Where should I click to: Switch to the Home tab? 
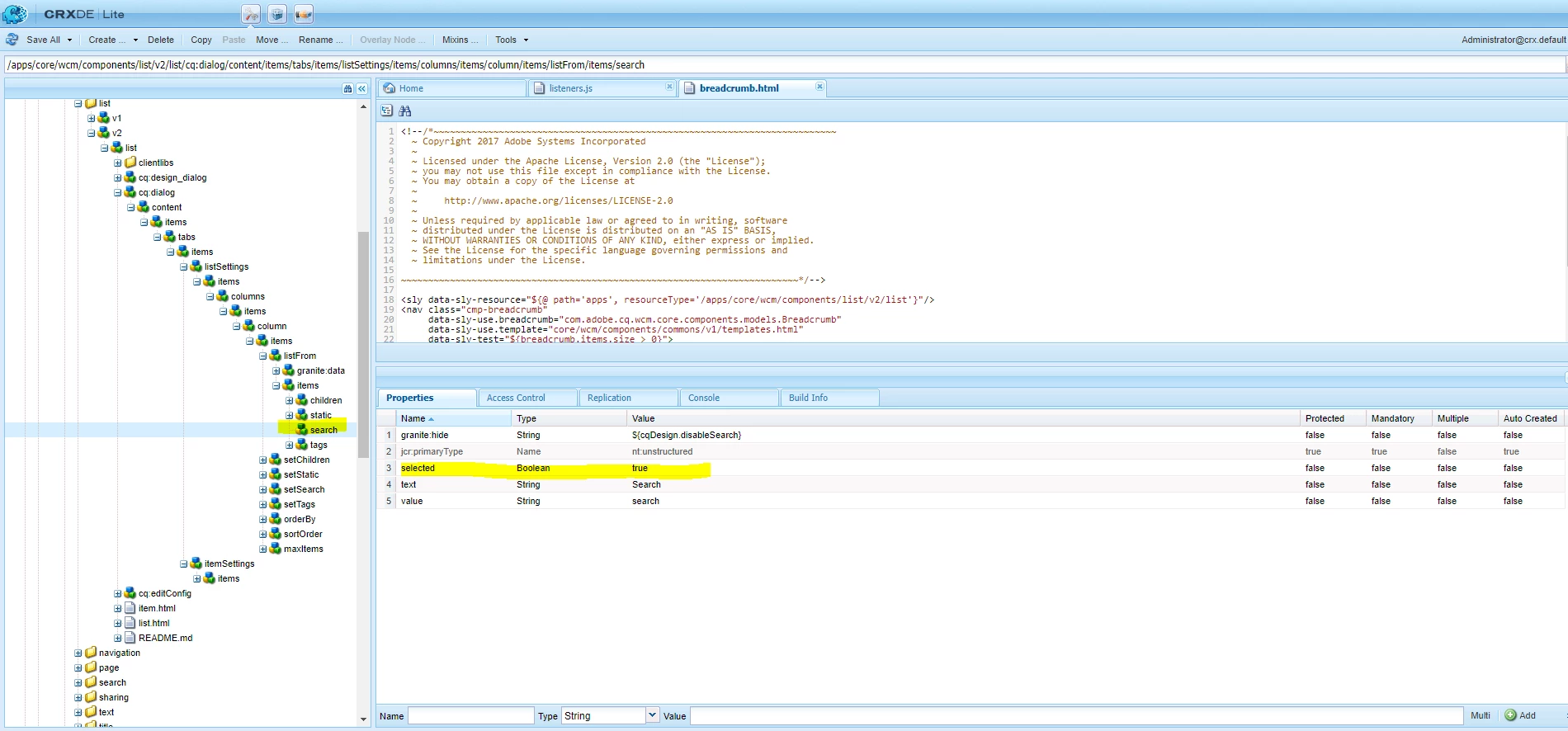452,88
